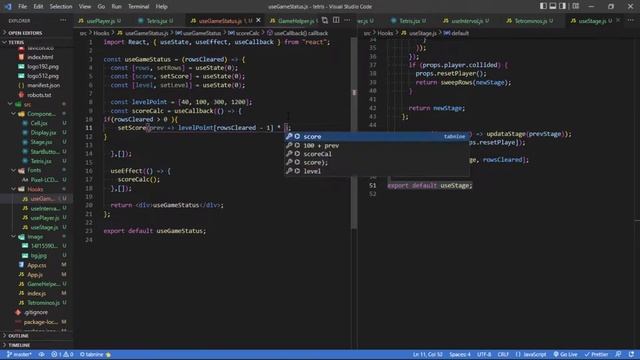This screenshot has width=640, height=360.
Task: Open App.css in the explorer
Action: (x=37, y=265)
